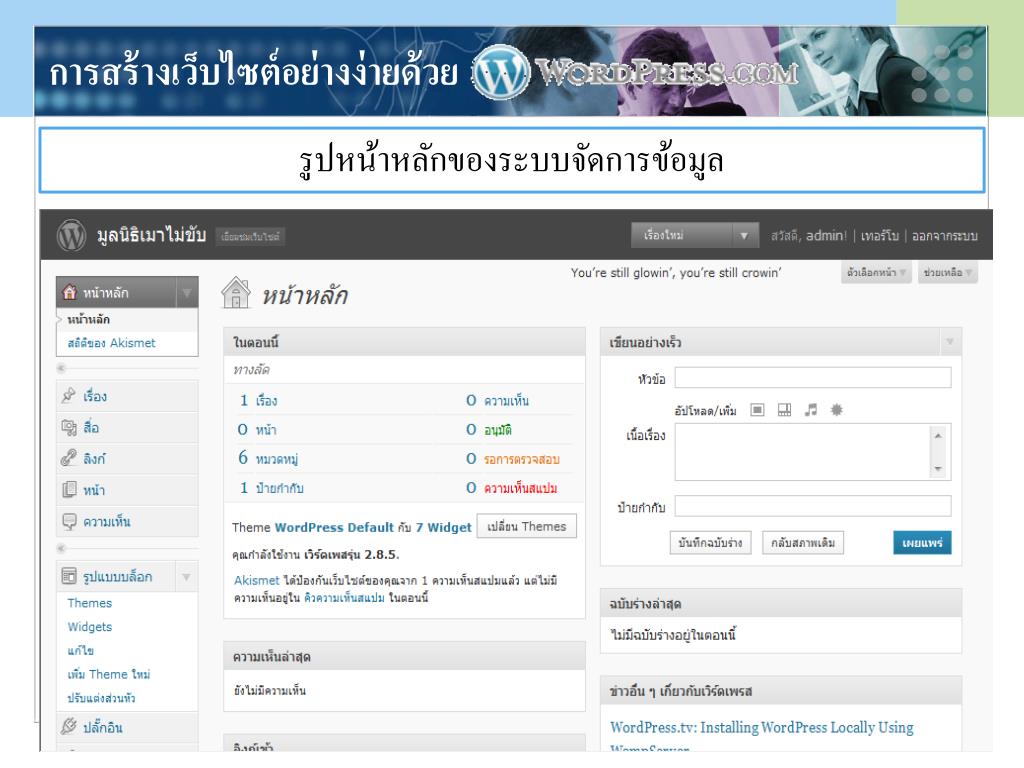
Task: Open สถิติของ Akismet submenu link
Action: coord(112,343)
